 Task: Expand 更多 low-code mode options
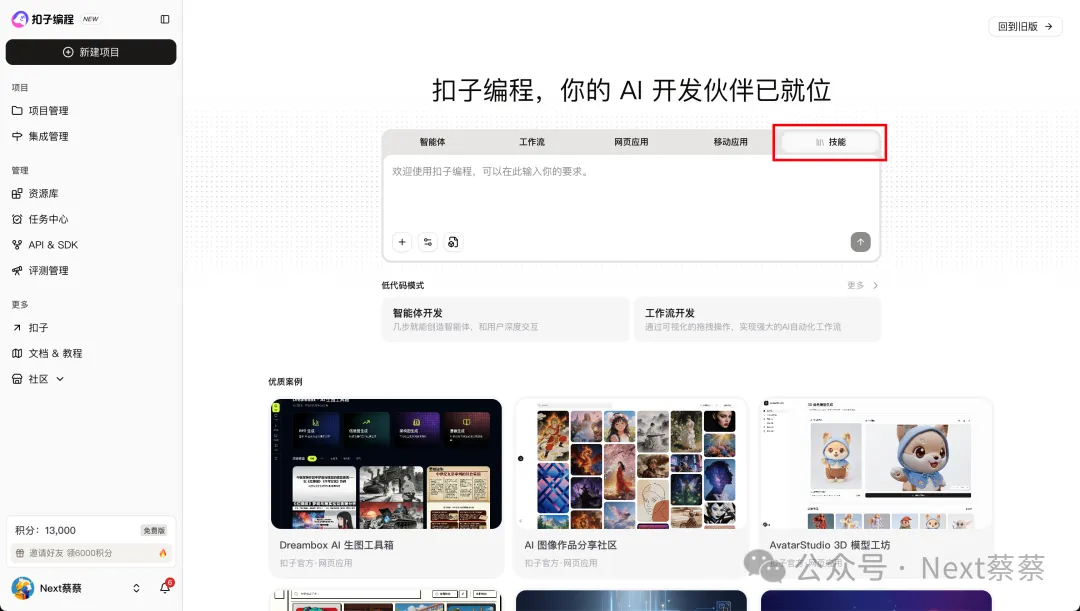click(x=862, y=286)
